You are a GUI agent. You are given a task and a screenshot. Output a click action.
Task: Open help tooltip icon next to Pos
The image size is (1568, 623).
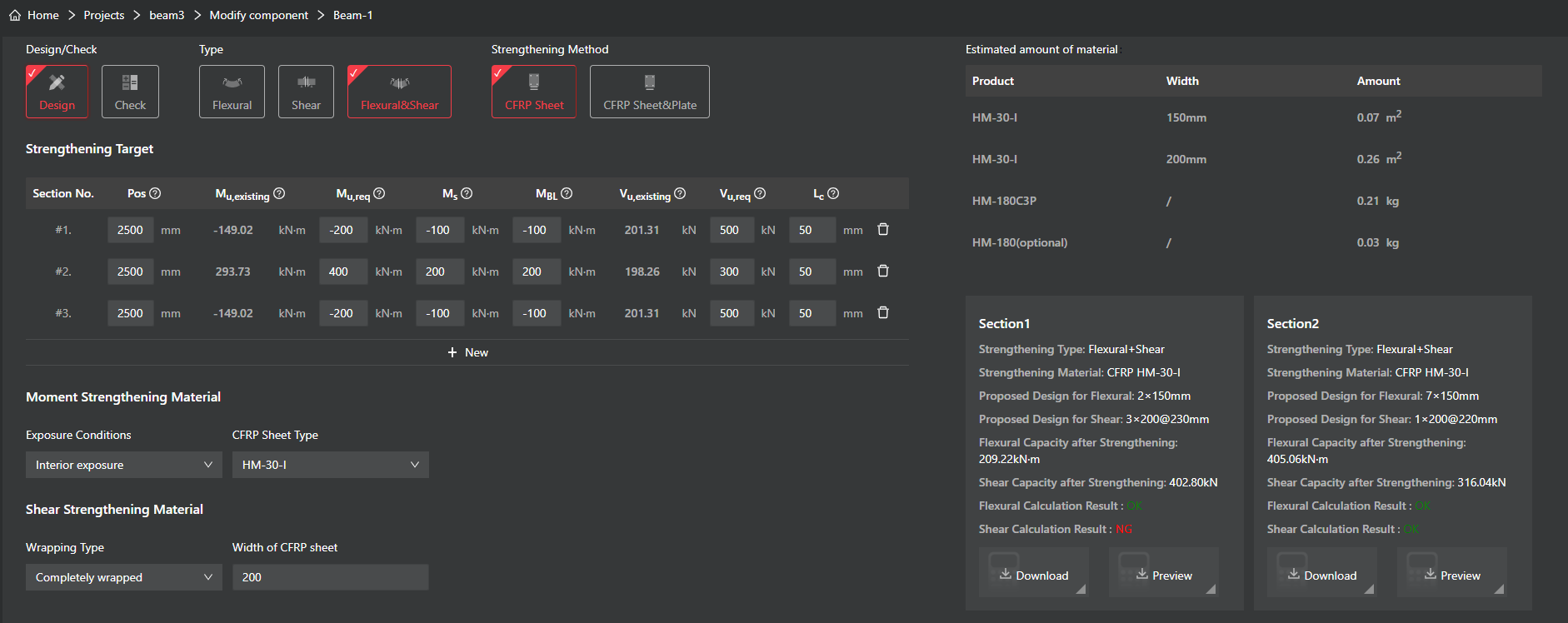(155, 193)
